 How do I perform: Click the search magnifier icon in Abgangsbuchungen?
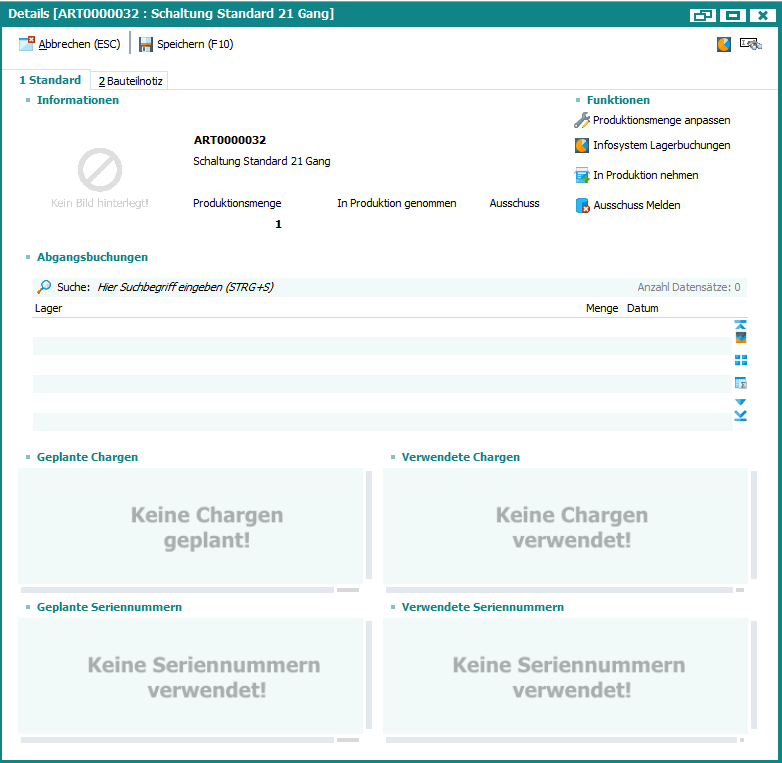pos(44,287)
